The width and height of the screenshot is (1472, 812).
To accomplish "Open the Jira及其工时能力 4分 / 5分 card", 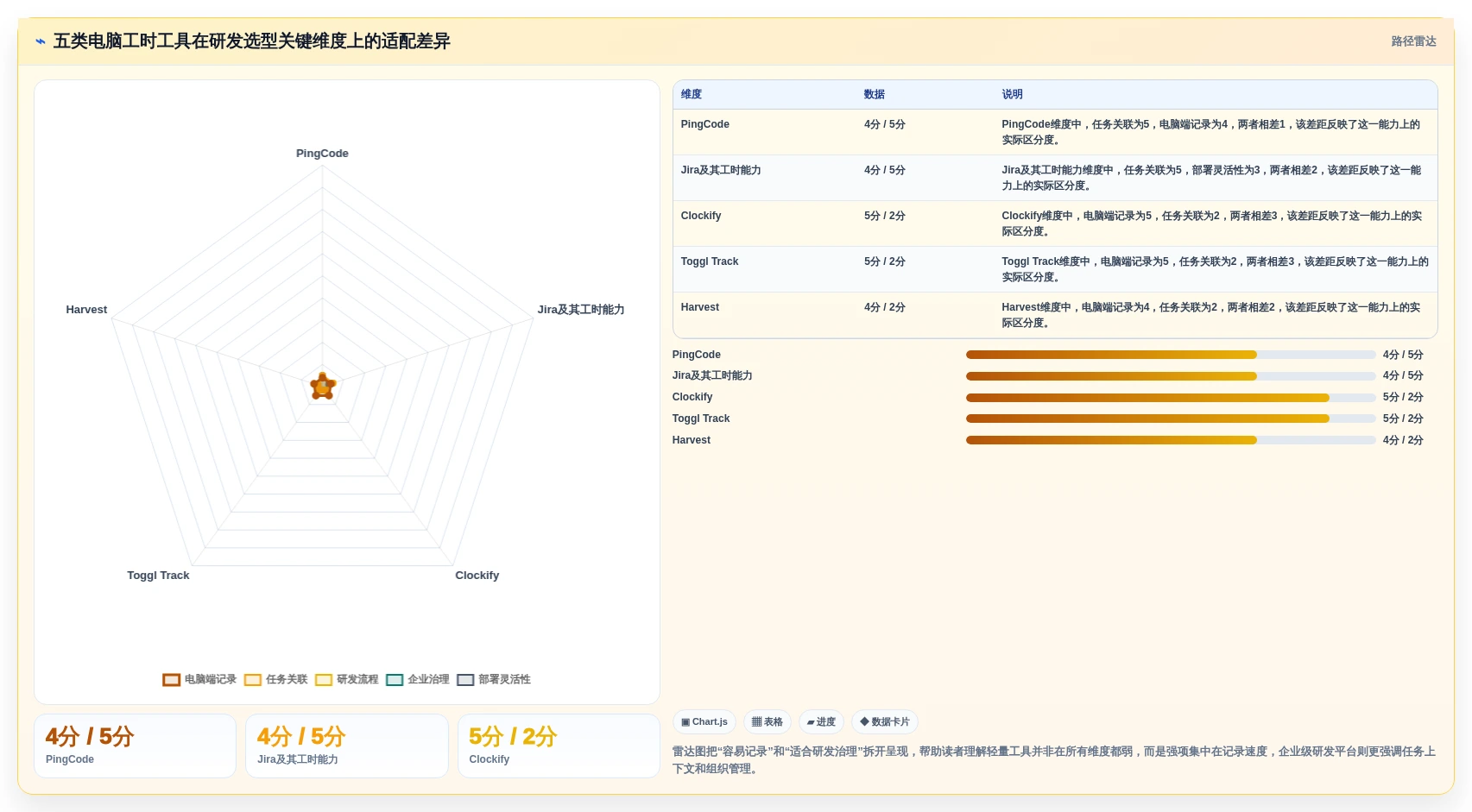I will click(x=347, y=746).
